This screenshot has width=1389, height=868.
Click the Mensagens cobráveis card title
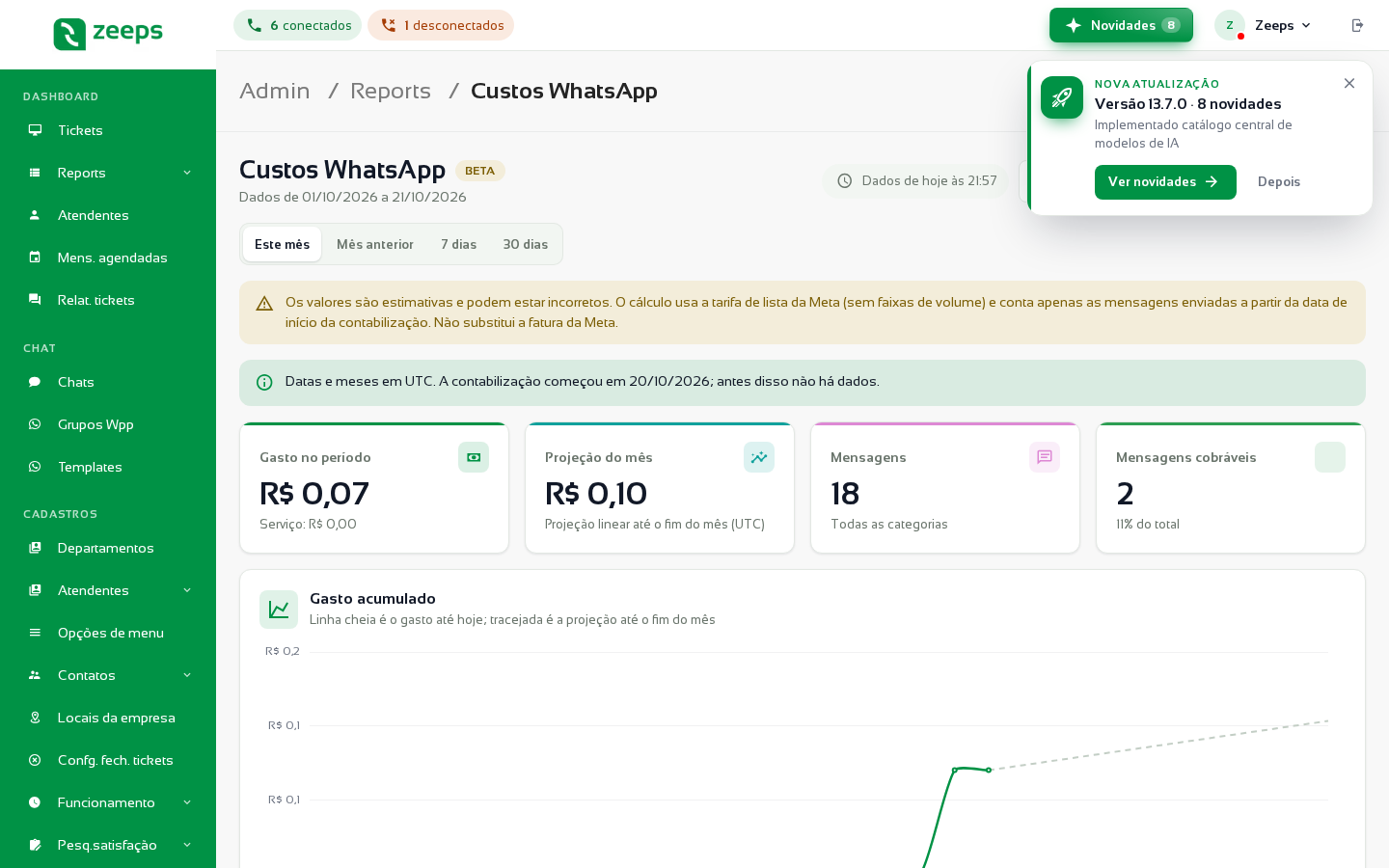click(x=1186, y=457)
